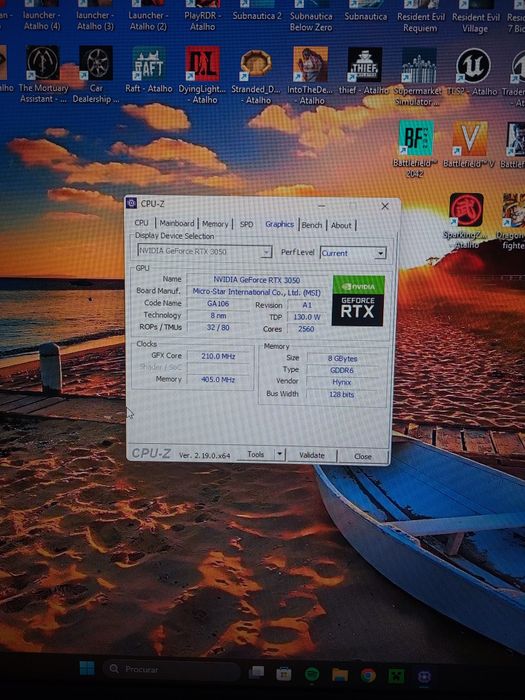Open the SparkingZ... Atalho desktop icon
The width and height of the screenshot is (525, 700).
[466, 221]
